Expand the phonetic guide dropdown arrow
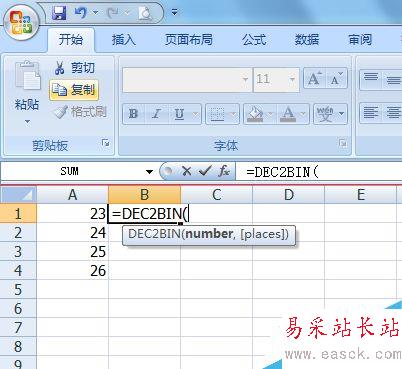This screenshot has height=369, width=402. (x=341, y=114)
